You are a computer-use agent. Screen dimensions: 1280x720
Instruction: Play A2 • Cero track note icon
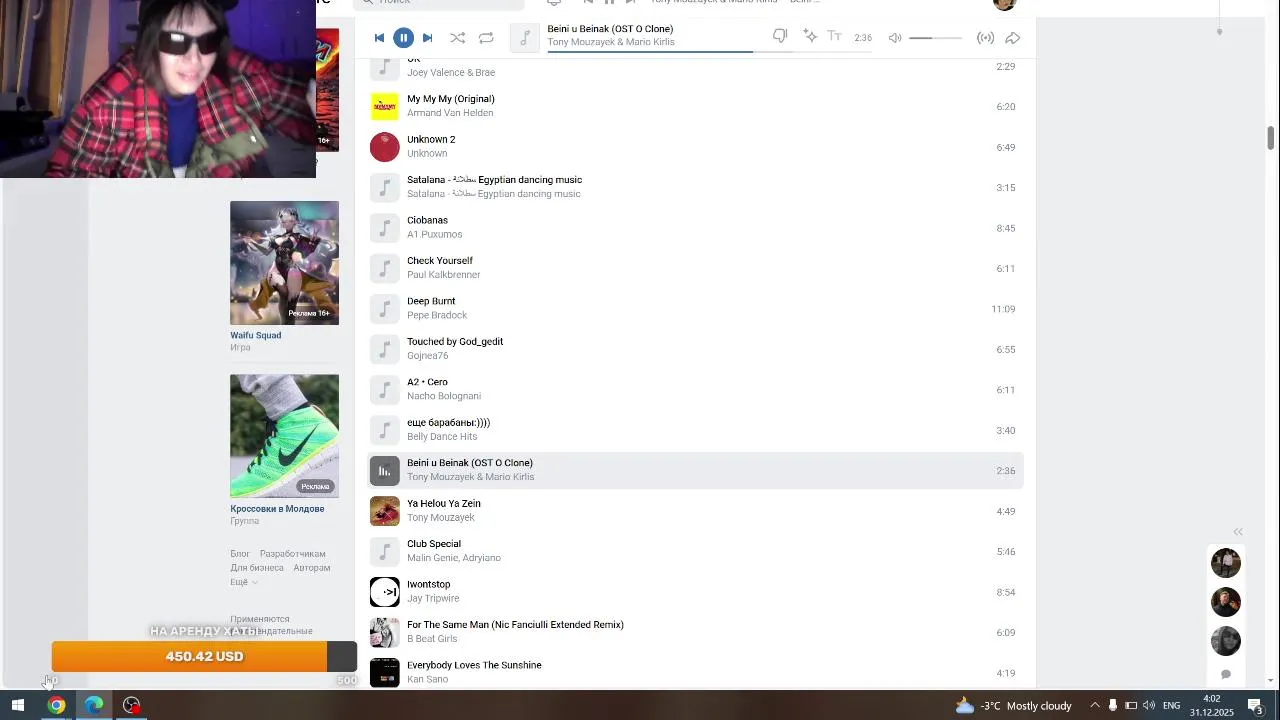pyautogui.click(x=385, y=390)
